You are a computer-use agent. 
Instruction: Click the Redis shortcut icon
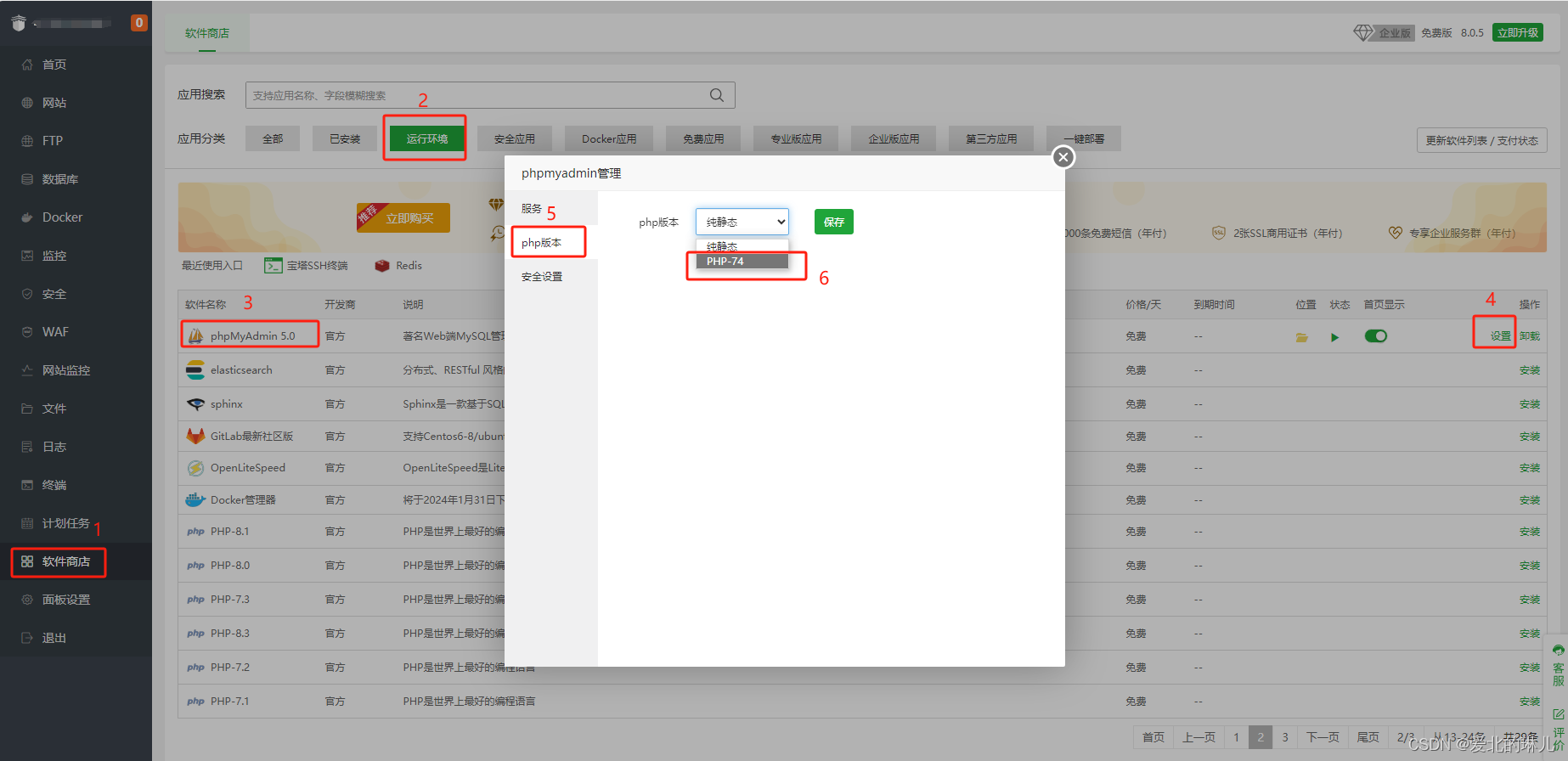tap(382, 266)
